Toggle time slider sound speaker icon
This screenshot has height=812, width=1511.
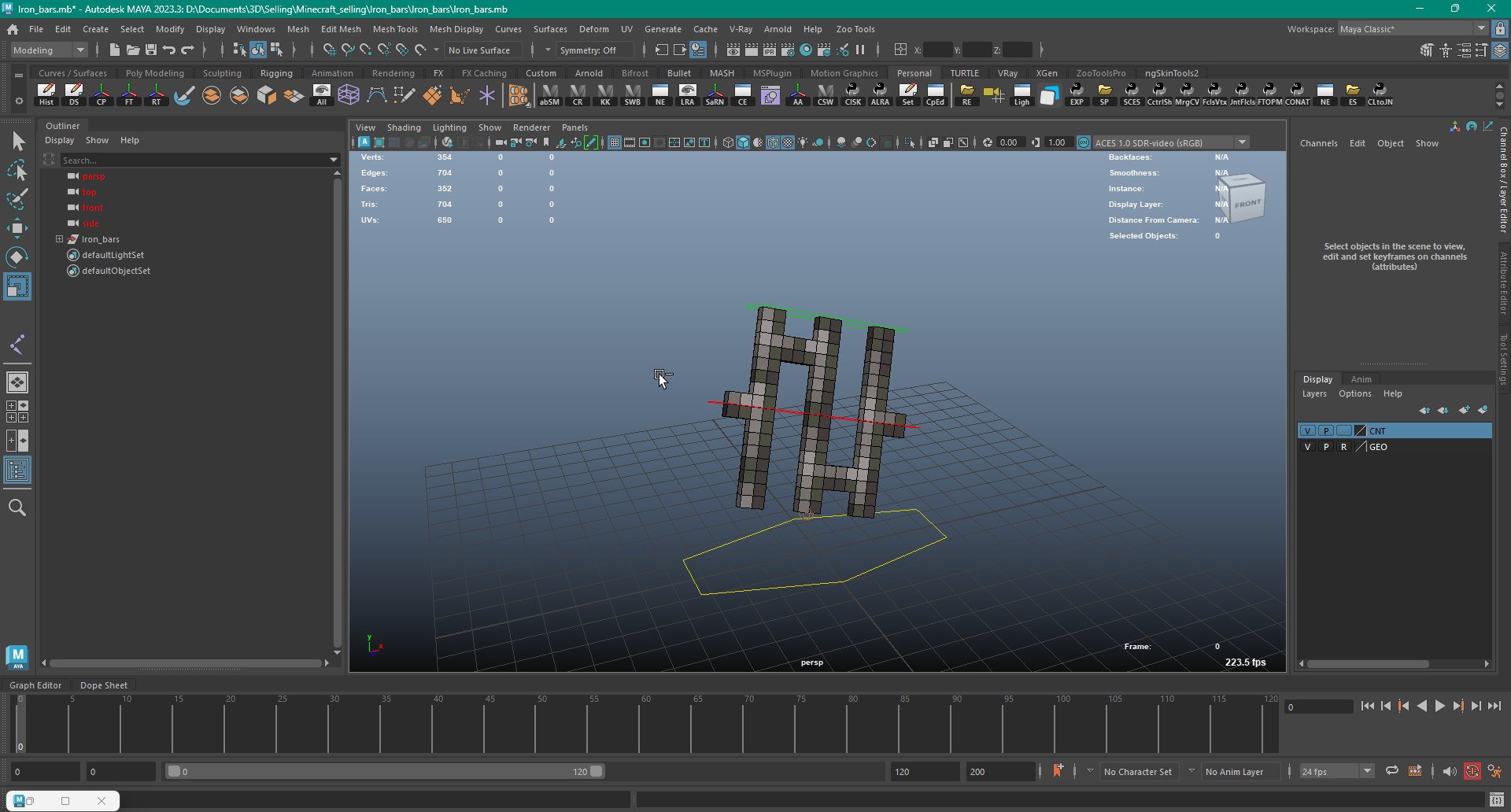tap(1450, 771)
